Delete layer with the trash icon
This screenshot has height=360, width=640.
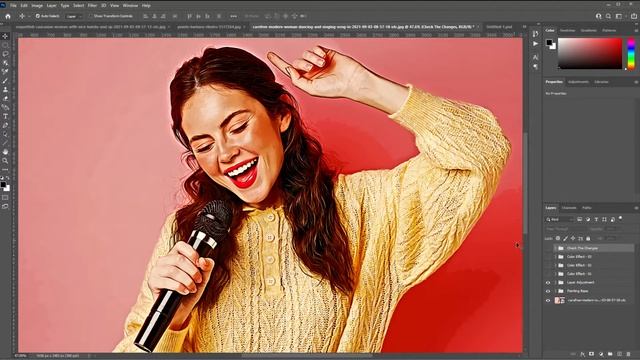click(629, 354)
